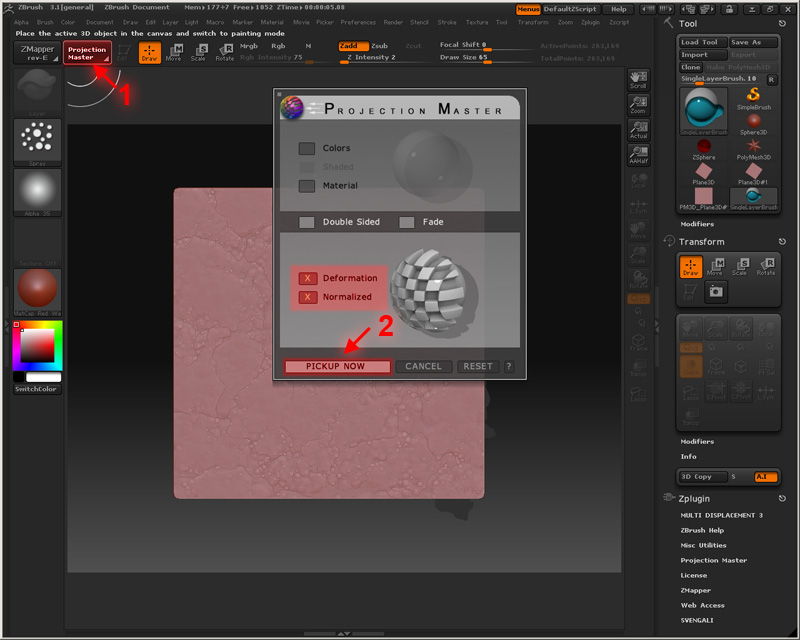Uncheck the Normalized checkbox

tap(308, 297)
